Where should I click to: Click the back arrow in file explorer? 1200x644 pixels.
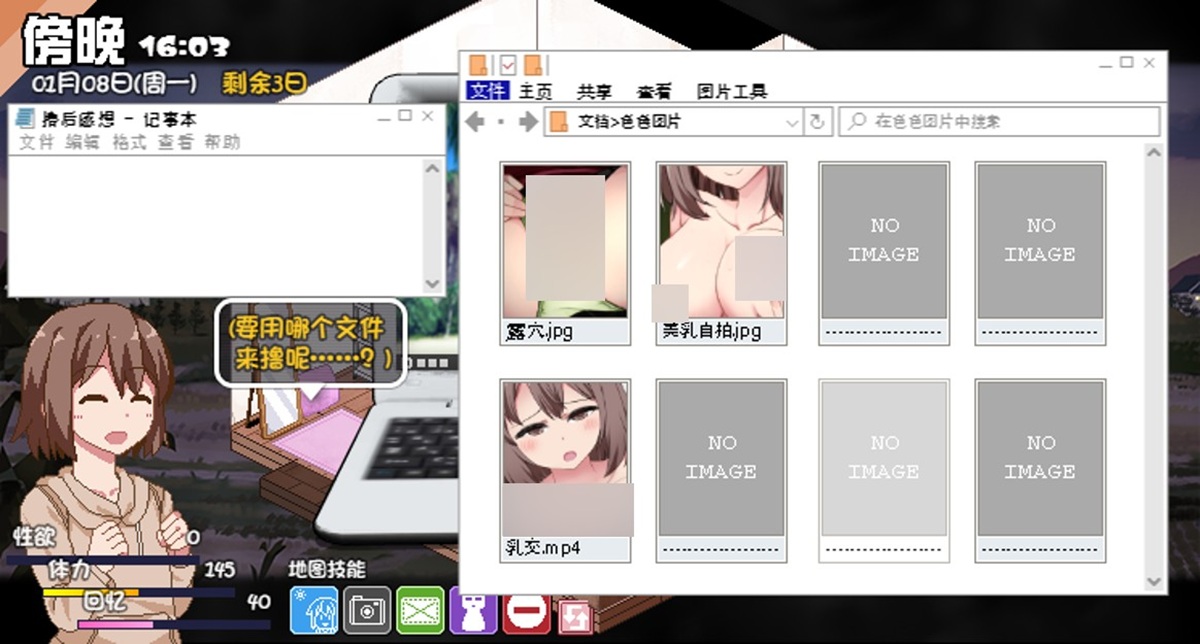coord(478,122)
